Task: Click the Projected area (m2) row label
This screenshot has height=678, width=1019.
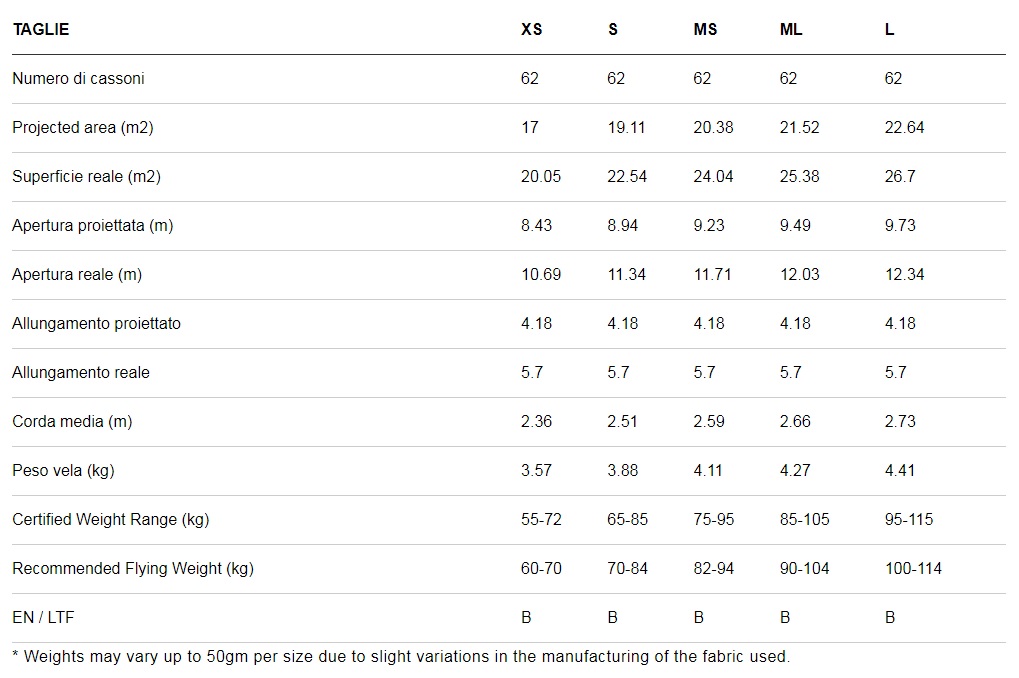Action: [x=83, y=127]
